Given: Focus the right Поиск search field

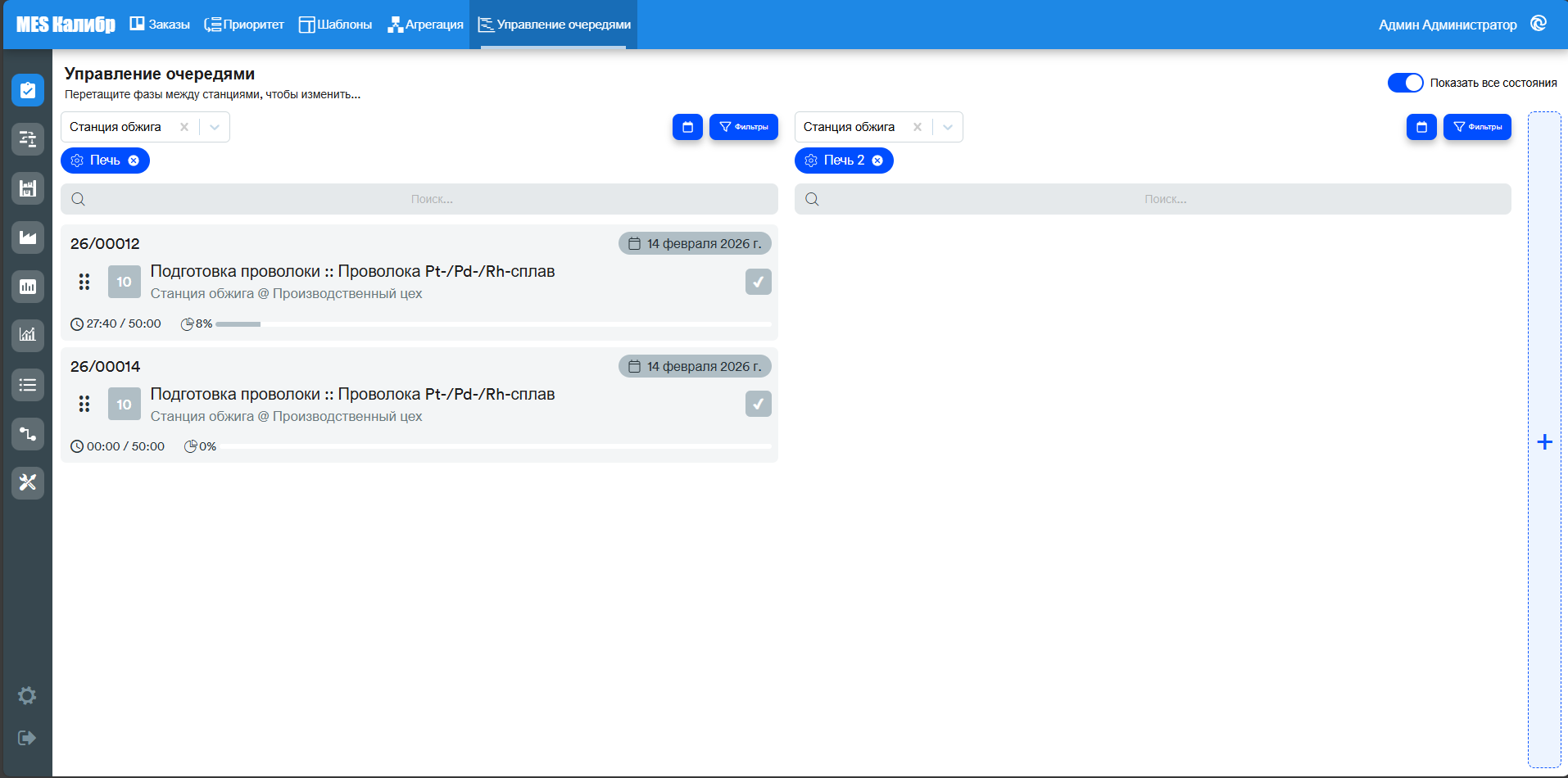Looking at the screenshot, I should [1153, 199].
